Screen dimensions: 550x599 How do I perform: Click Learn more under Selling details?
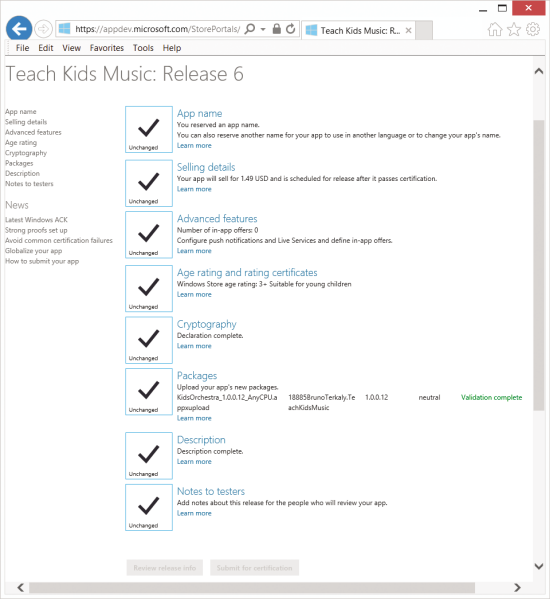click(x=194, y=189)
